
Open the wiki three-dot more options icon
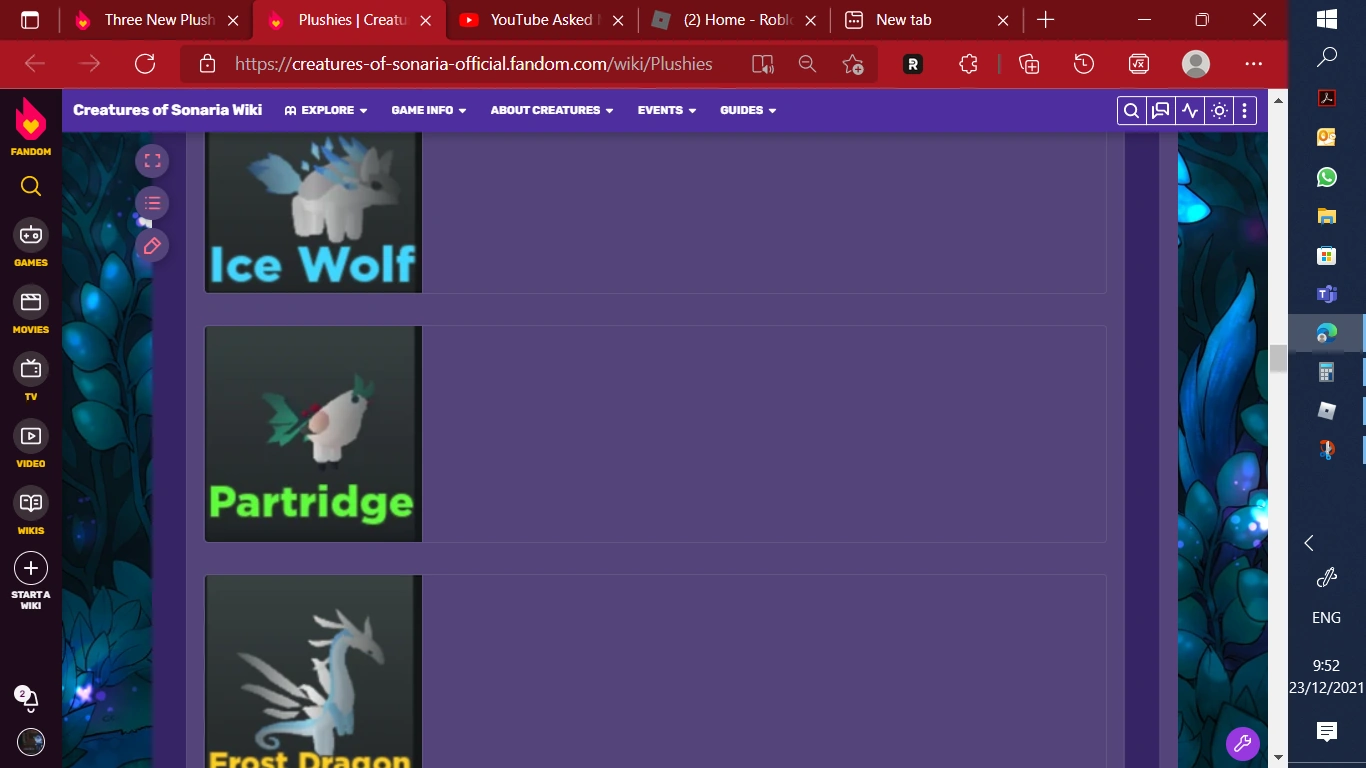coord(1243,110)
